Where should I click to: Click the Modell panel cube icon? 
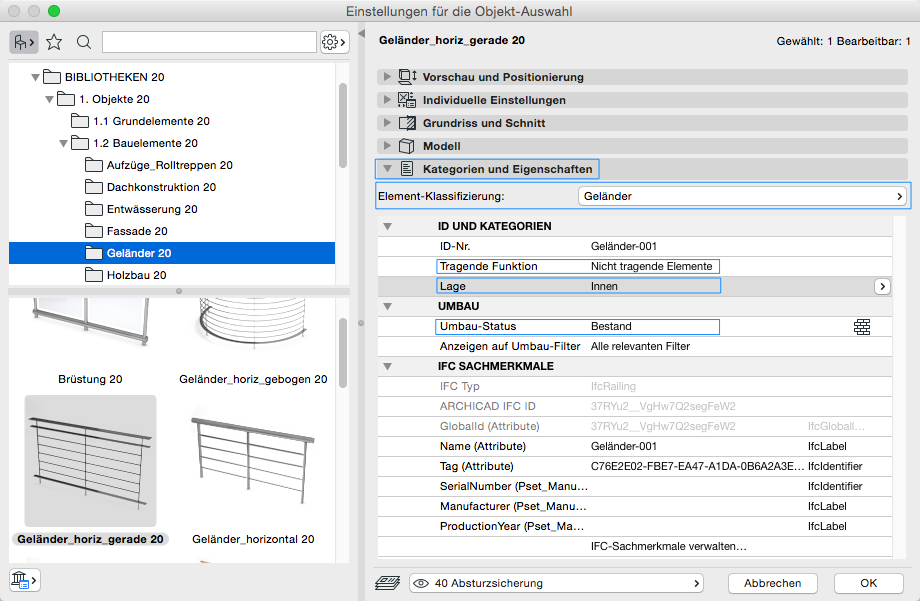(x=407, y=146)
